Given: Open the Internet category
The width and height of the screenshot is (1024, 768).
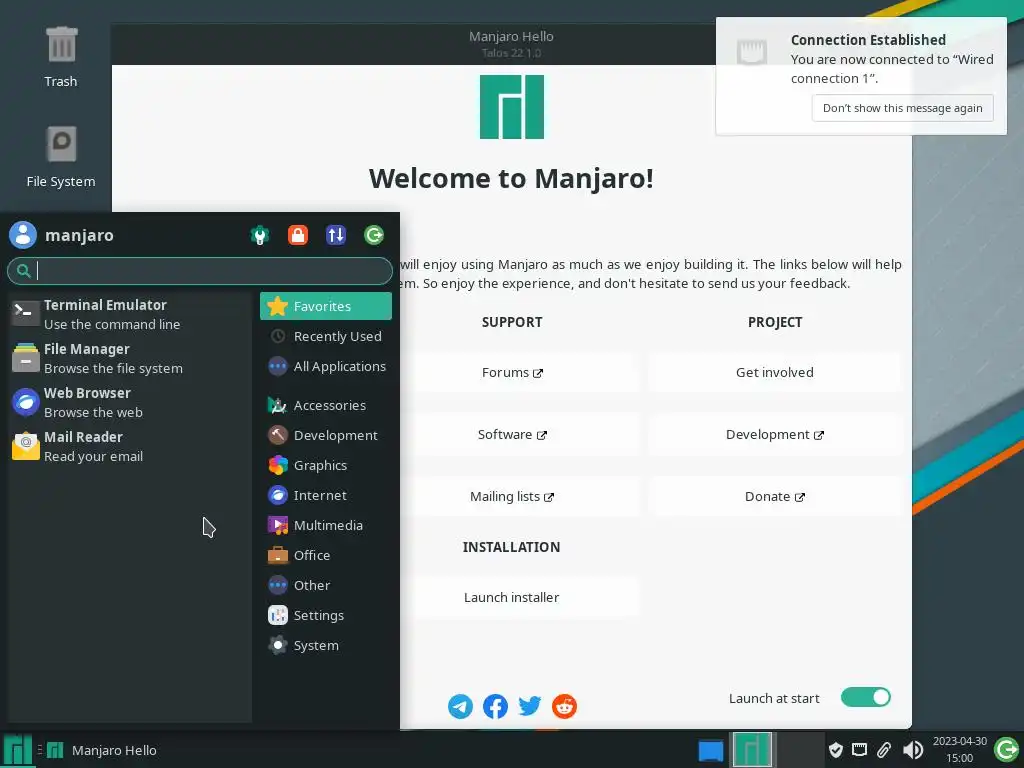Looking at the screenshot, I should pos(326,496).
